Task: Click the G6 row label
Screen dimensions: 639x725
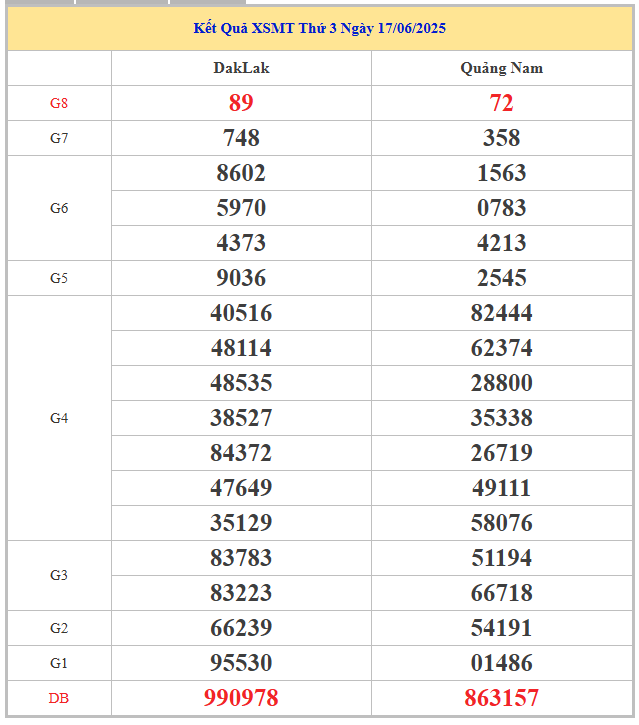Action: 59,208
